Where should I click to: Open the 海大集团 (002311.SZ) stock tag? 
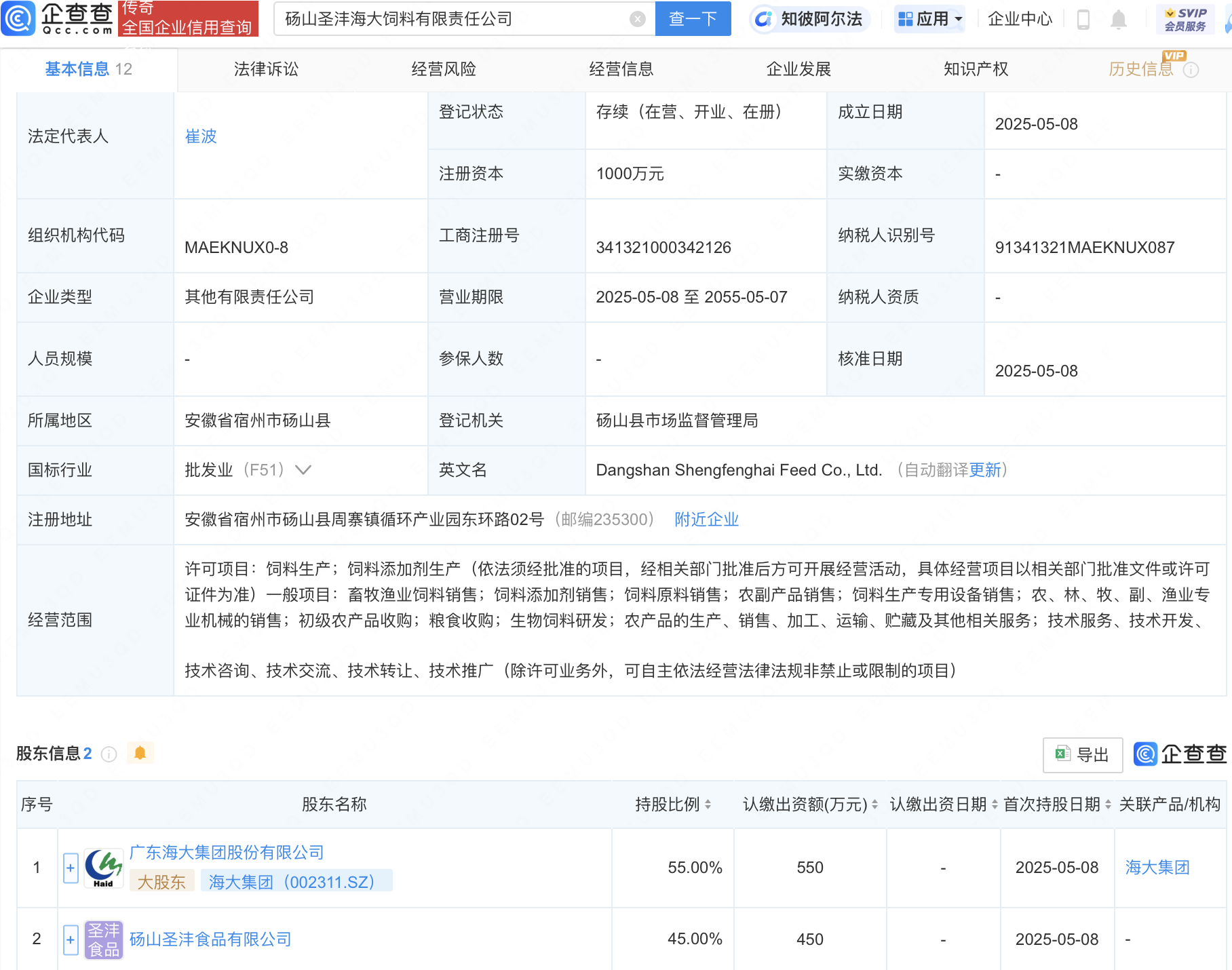[x=296, y=882]
